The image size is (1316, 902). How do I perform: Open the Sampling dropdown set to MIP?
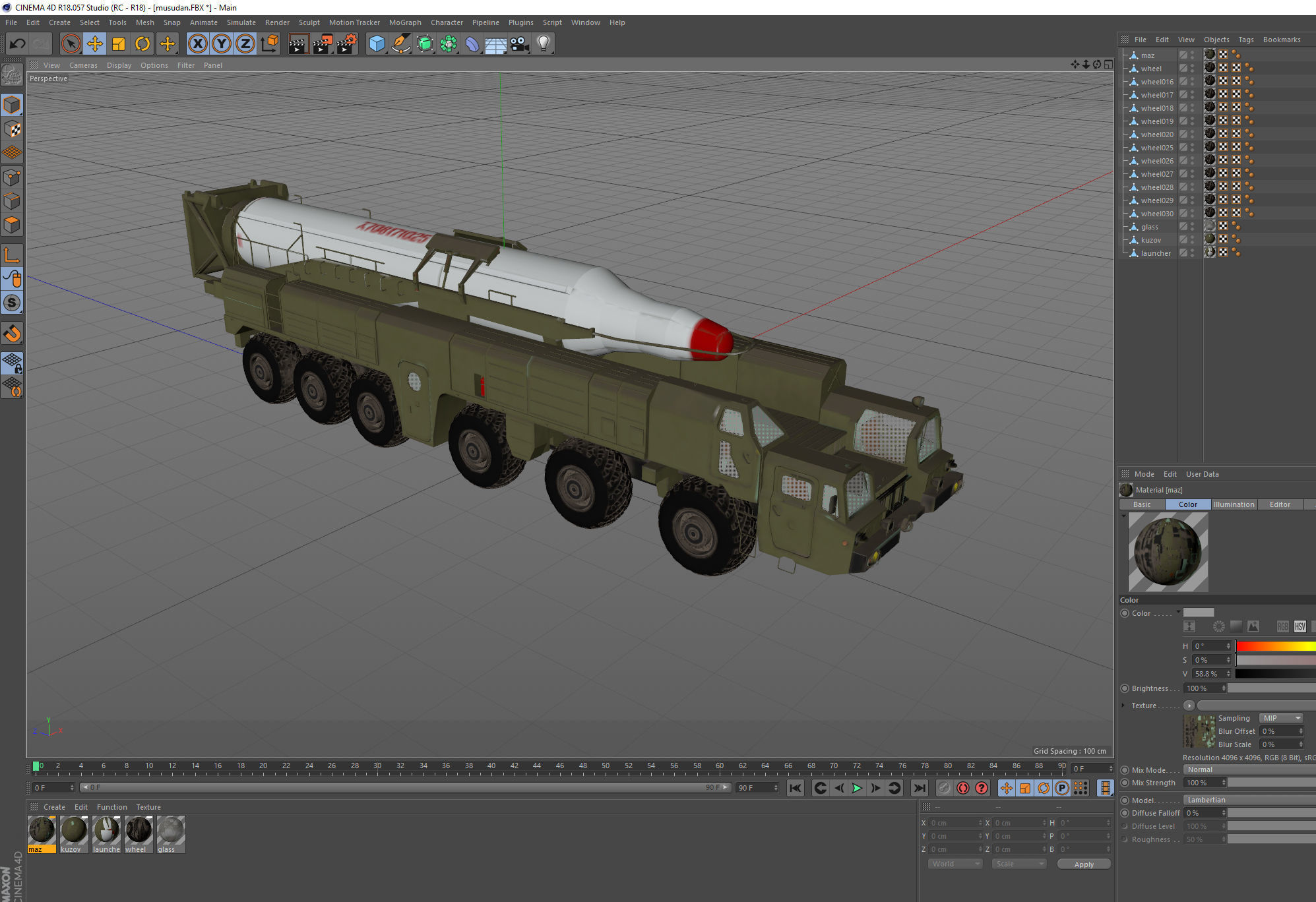click(1280, 717)
